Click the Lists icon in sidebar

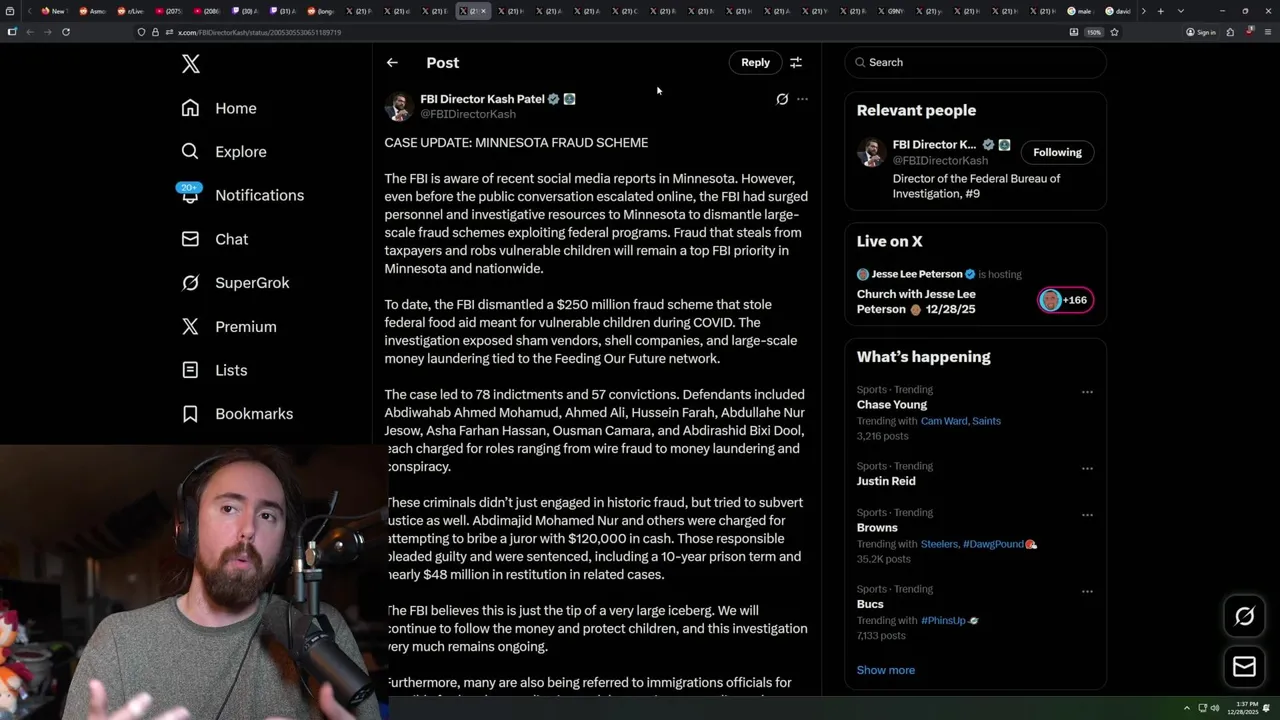(x=190, y=370)
